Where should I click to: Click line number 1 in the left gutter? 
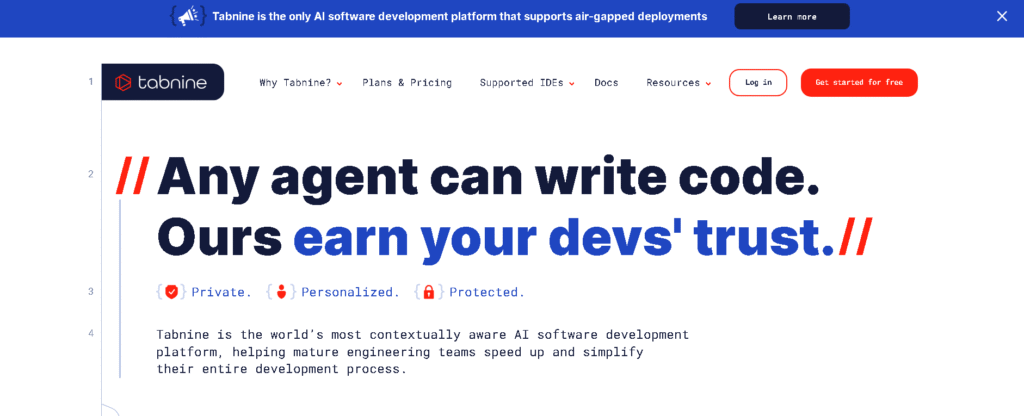(90, 82)
